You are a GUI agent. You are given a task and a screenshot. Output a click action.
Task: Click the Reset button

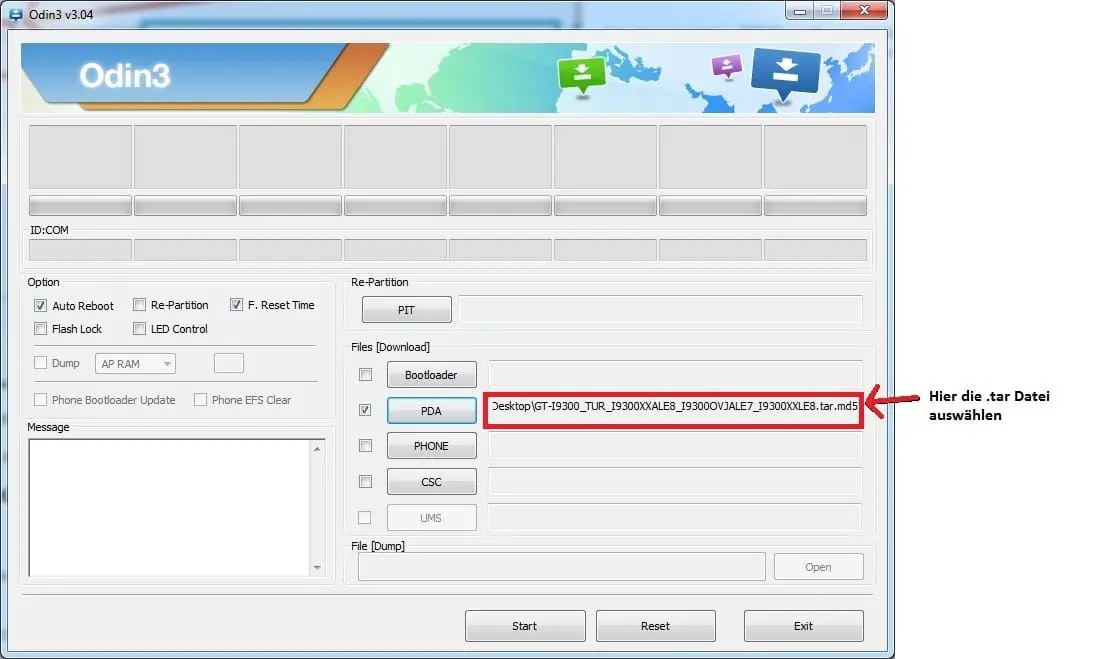pos(656,626)
